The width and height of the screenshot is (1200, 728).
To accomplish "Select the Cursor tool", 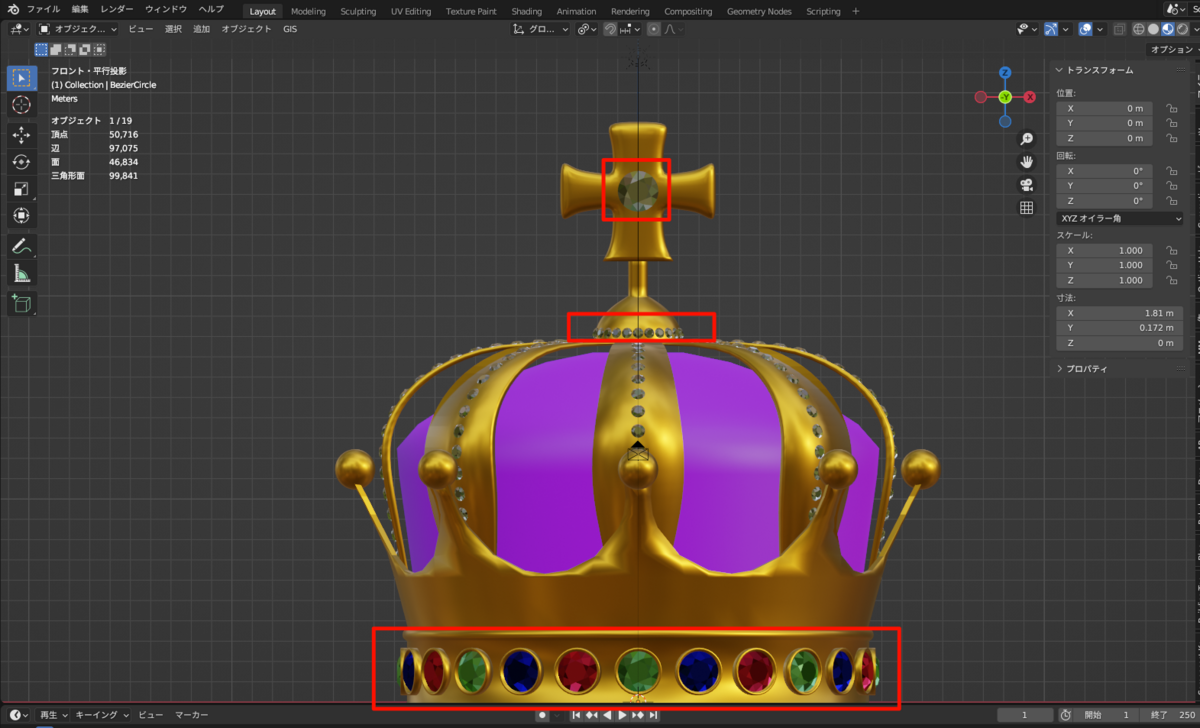I will click(x=22, y=105).
